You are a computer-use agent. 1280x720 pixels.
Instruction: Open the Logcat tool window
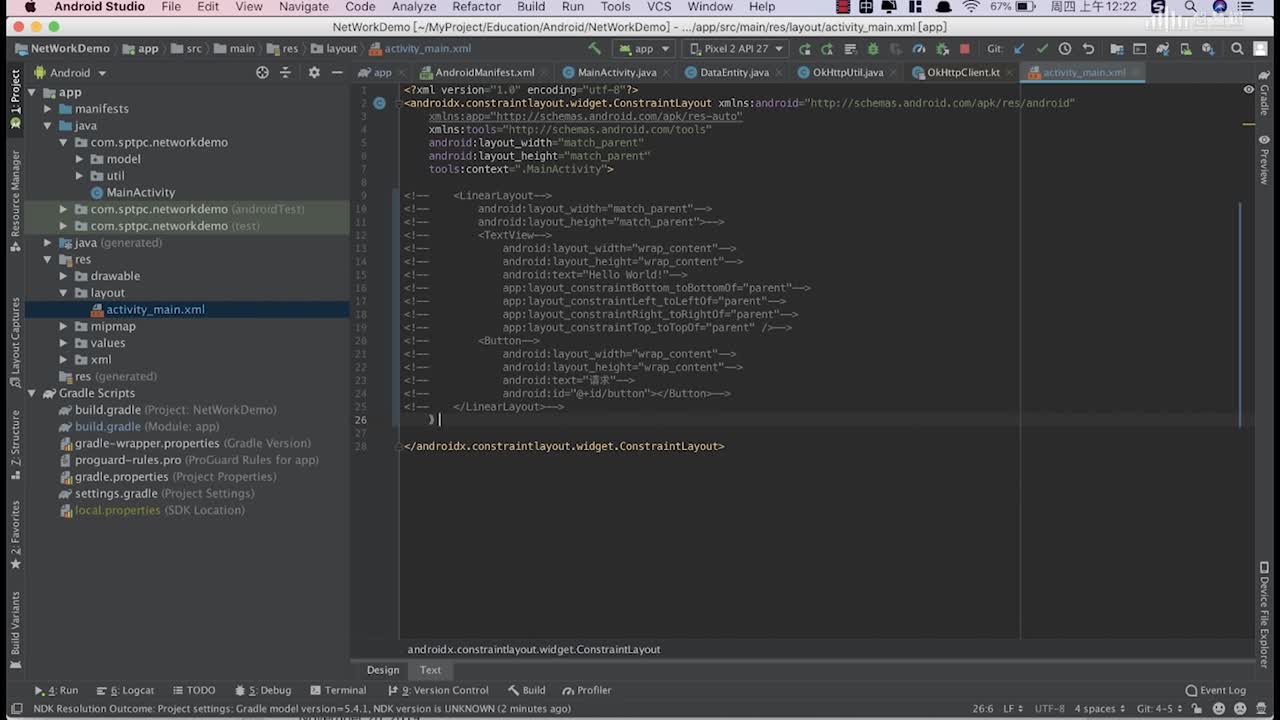click(125, 690)
